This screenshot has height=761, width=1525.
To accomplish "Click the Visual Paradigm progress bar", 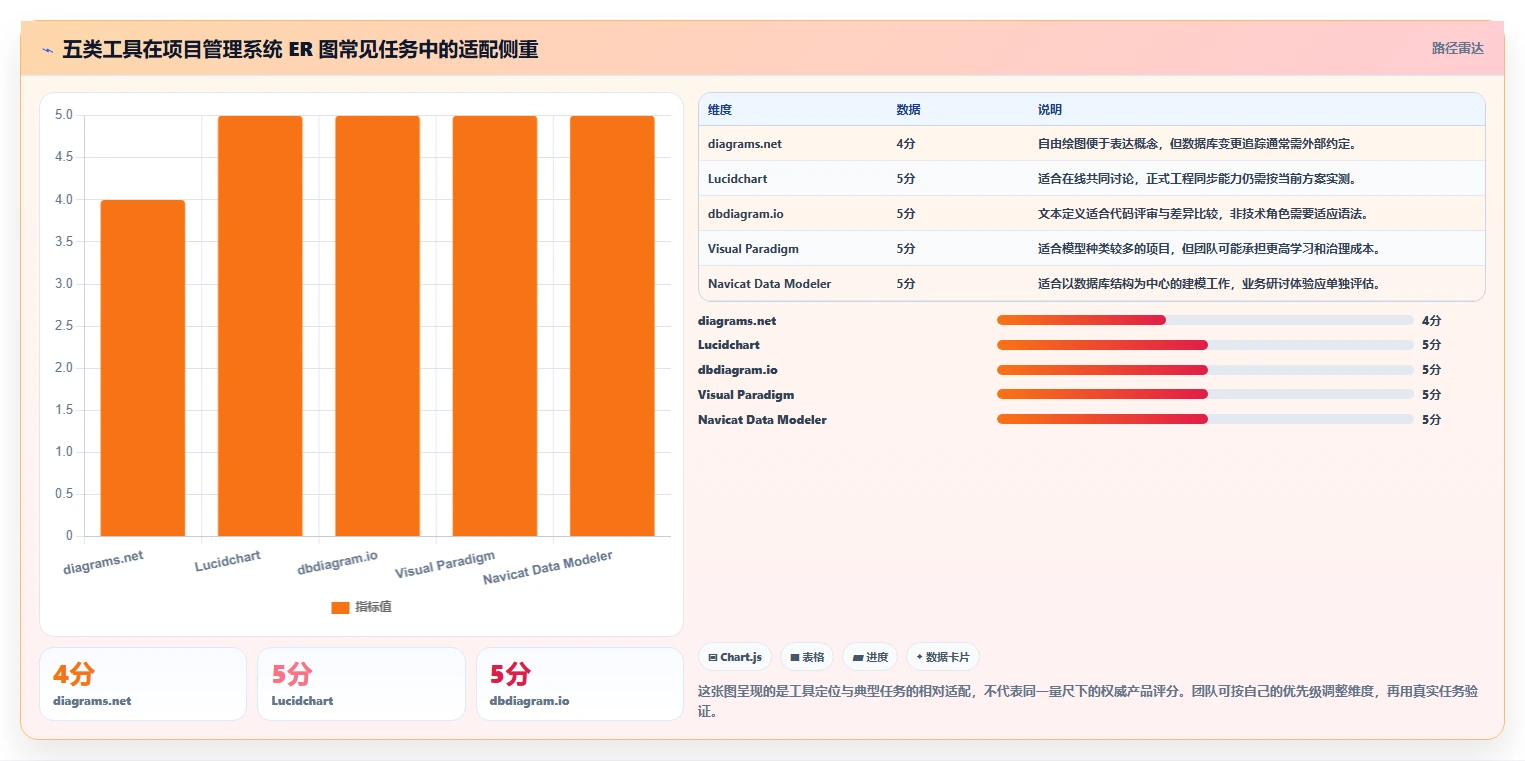I will (x=1205, y=394).
